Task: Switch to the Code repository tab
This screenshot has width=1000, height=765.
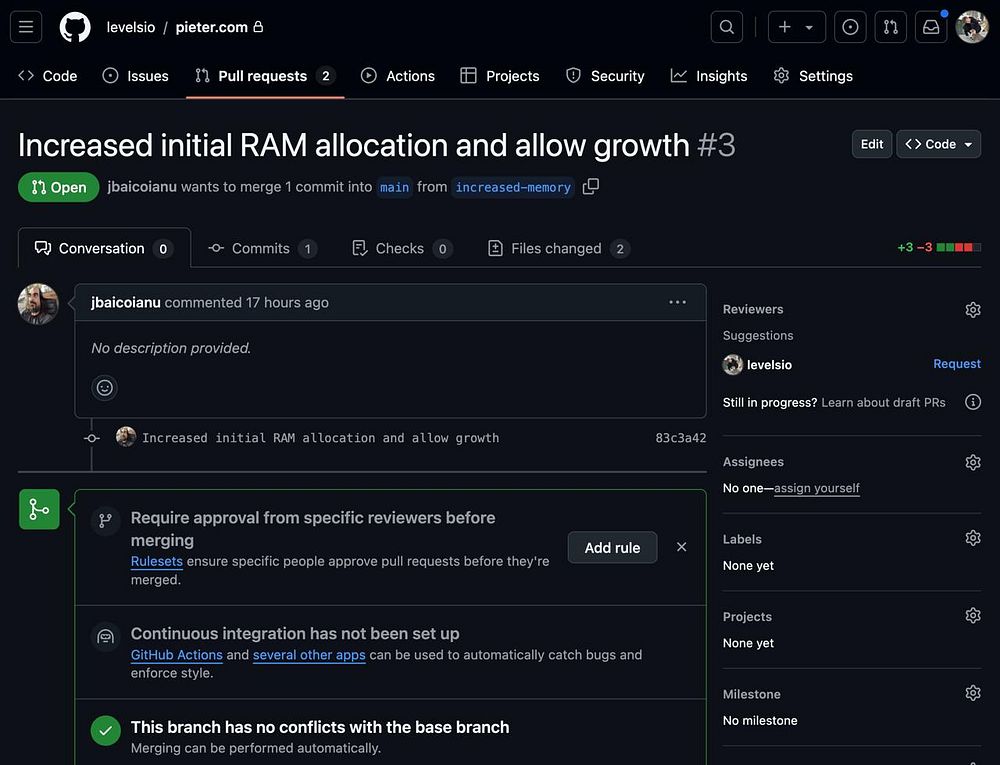Action: [x=48, y=76]
